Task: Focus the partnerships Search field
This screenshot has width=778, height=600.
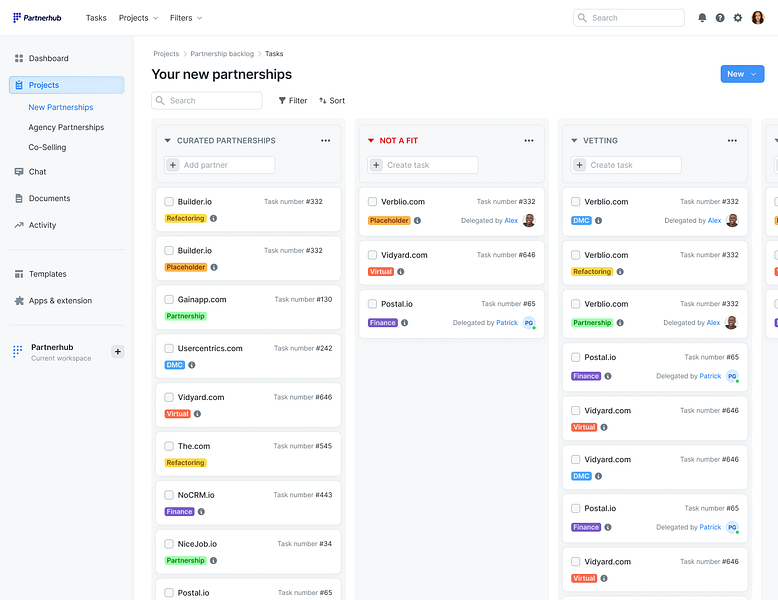Action: point(207,101)
